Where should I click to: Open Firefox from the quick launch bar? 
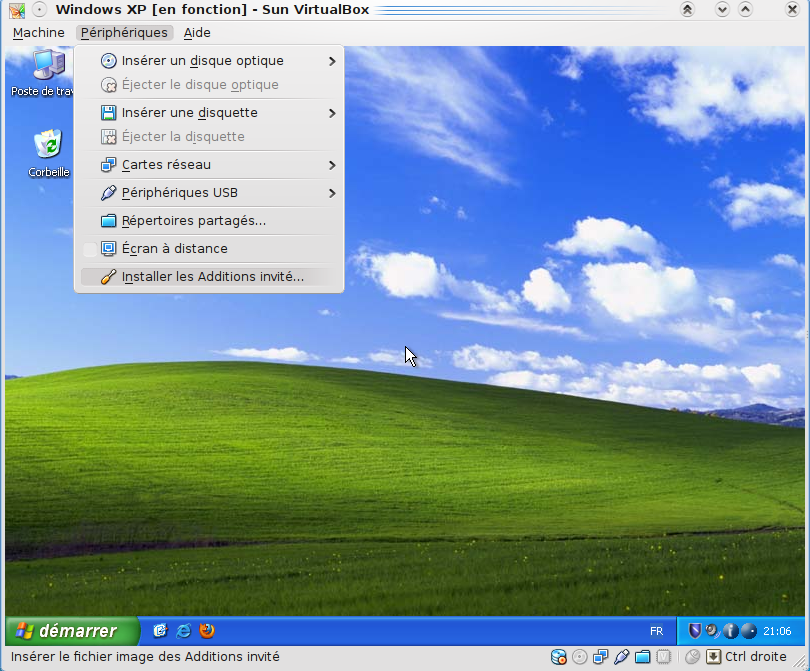pos(207,631)
